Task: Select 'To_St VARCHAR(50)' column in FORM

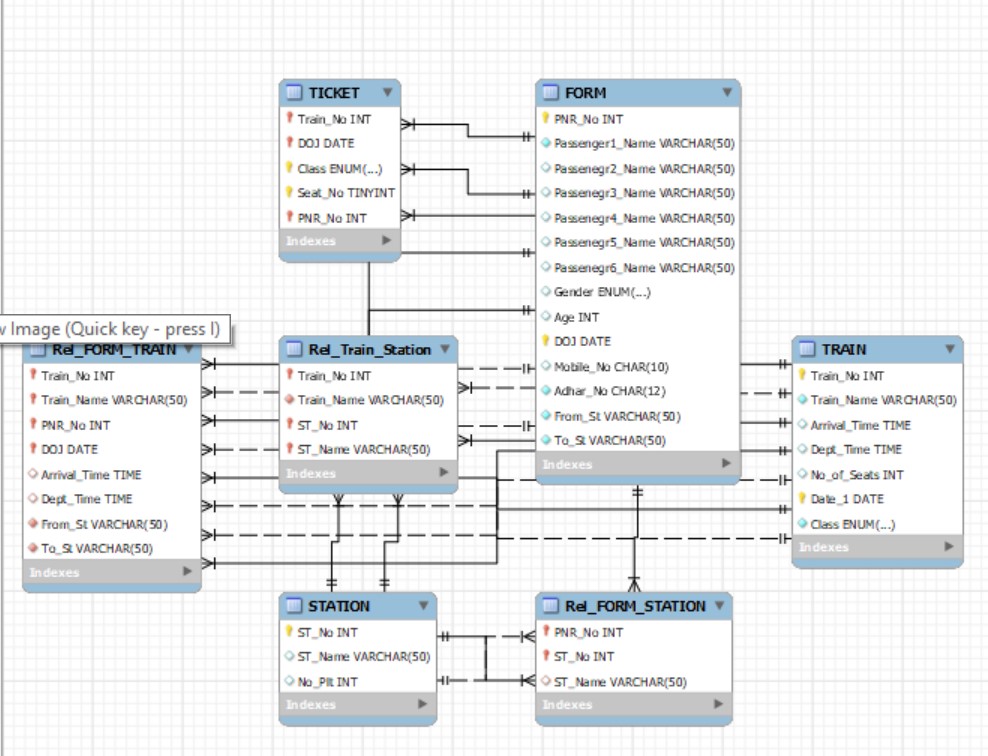Action: [x=610, y=440]
